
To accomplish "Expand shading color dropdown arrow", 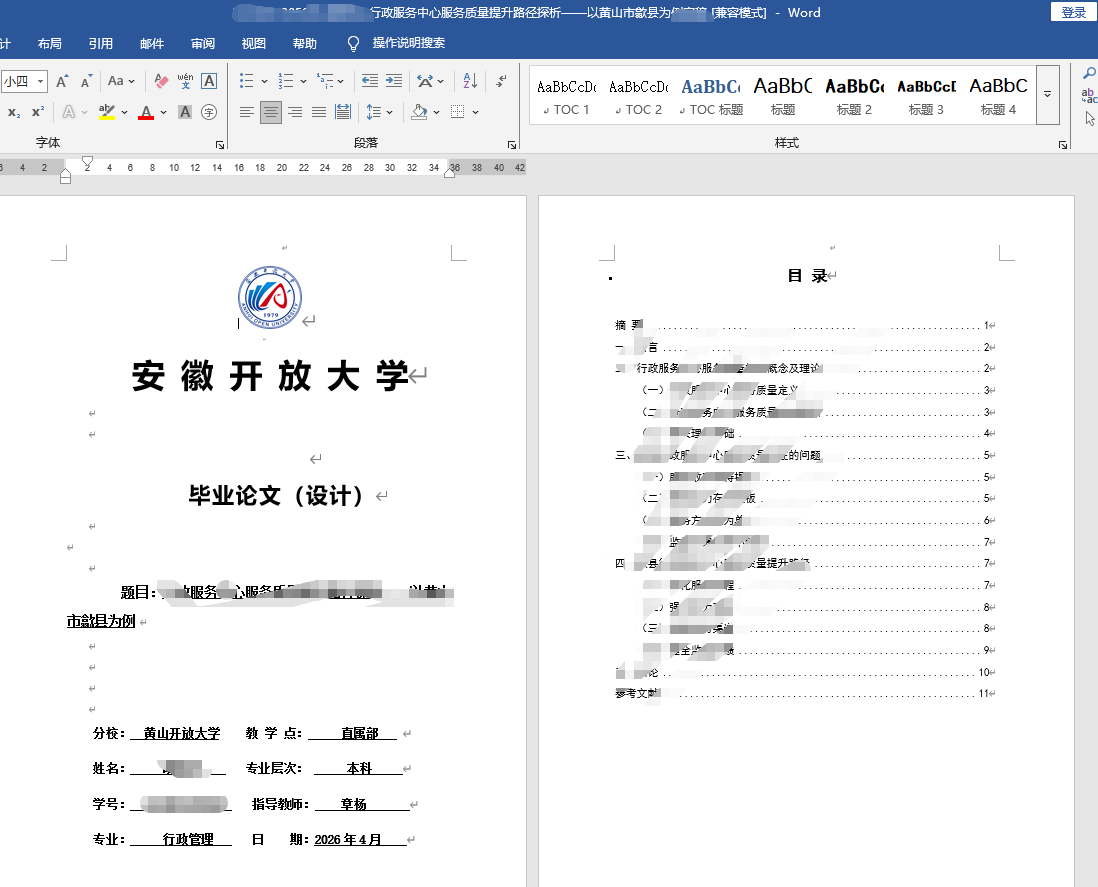I will tap(436, 112).
